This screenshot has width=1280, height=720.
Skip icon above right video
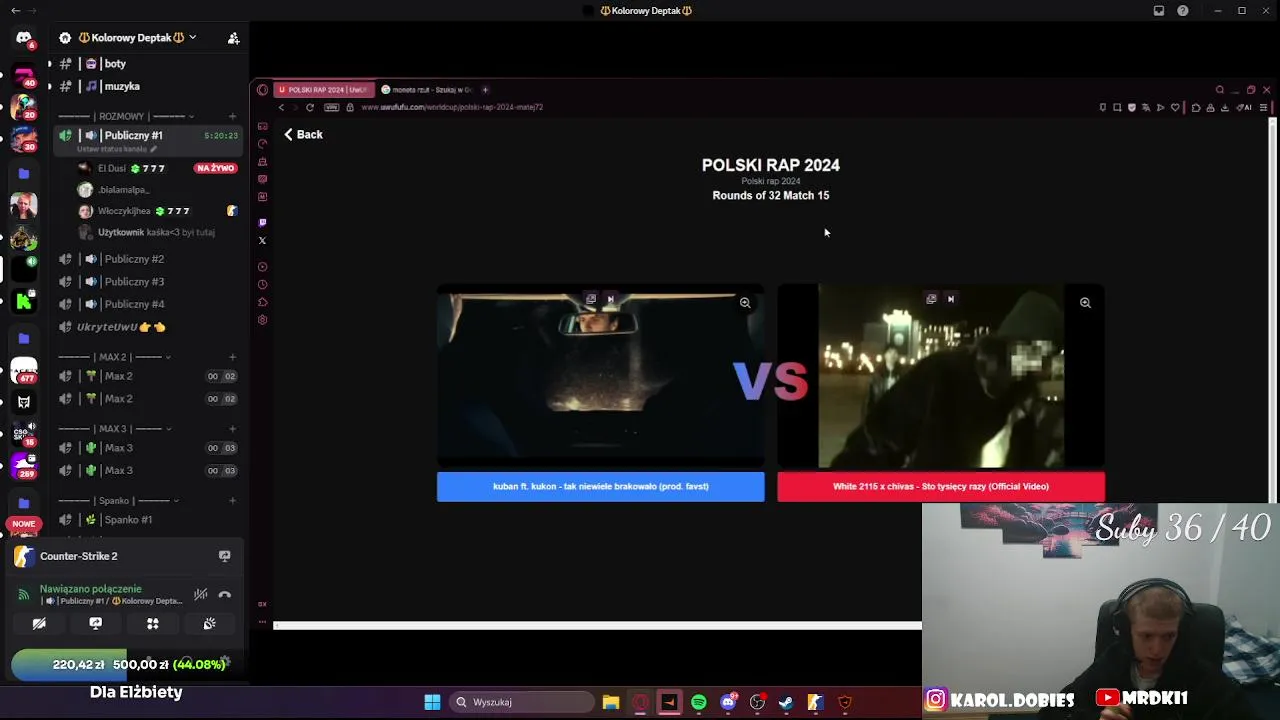pos(950,299)
